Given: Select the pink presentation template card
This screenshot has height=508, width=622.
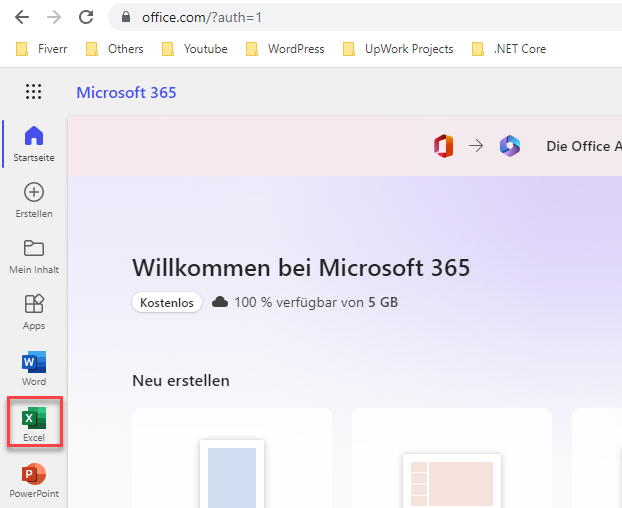Looking at the screenshot, I should point(452,458).
